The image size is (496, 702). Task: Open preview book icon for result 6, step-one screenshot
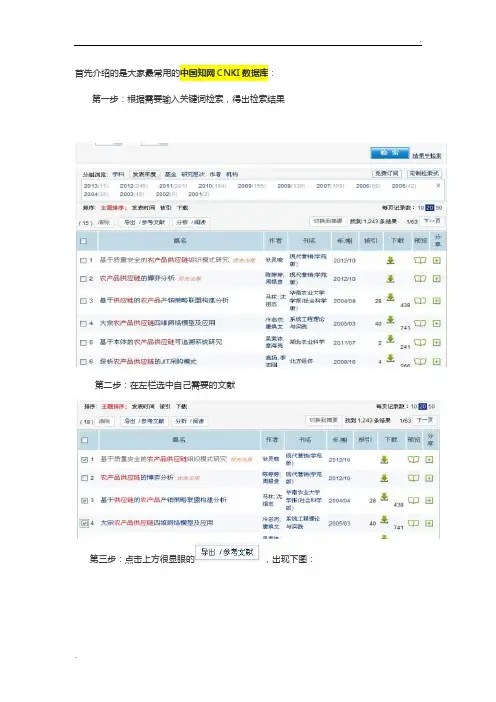[420, 361]
